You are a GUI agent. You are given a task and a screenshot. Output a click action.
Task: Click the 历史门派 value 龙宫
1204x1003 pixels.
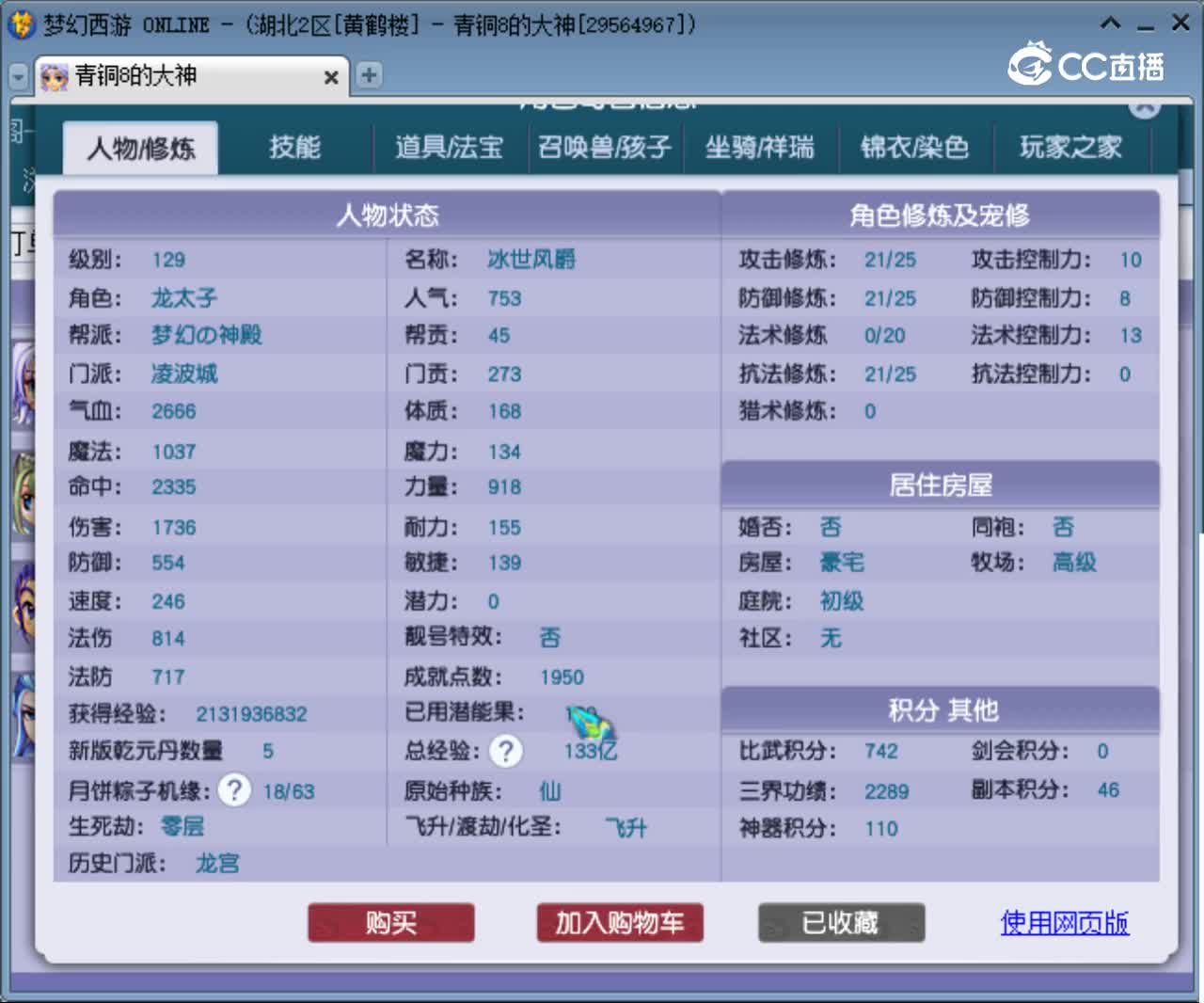217,864
